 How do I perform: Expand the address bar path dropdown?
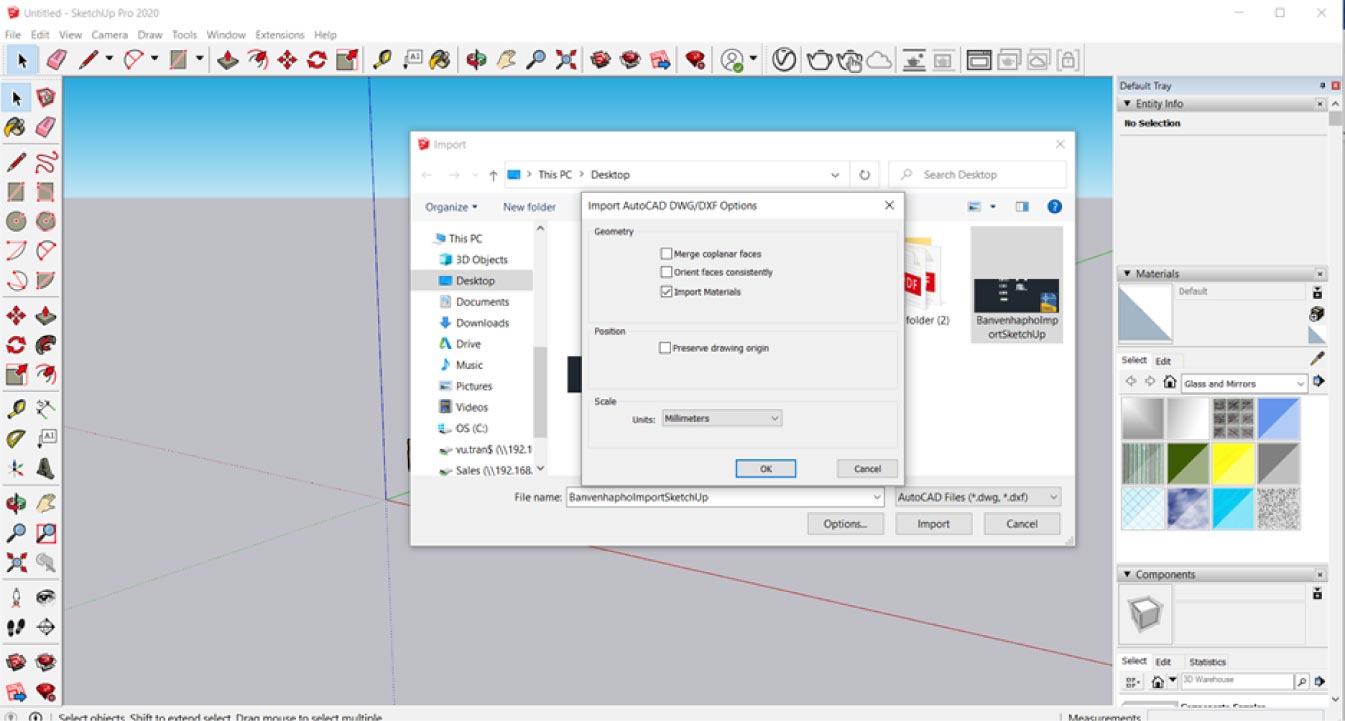(x=835, y=174)
